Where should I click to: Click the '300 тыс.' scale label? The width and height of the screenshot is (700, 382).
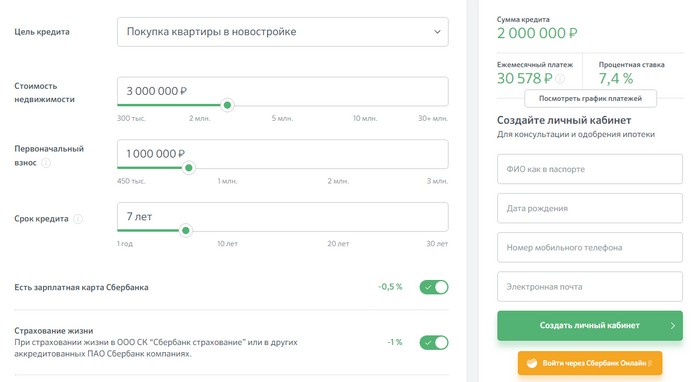pyautogui.click(x=131, y=118)
